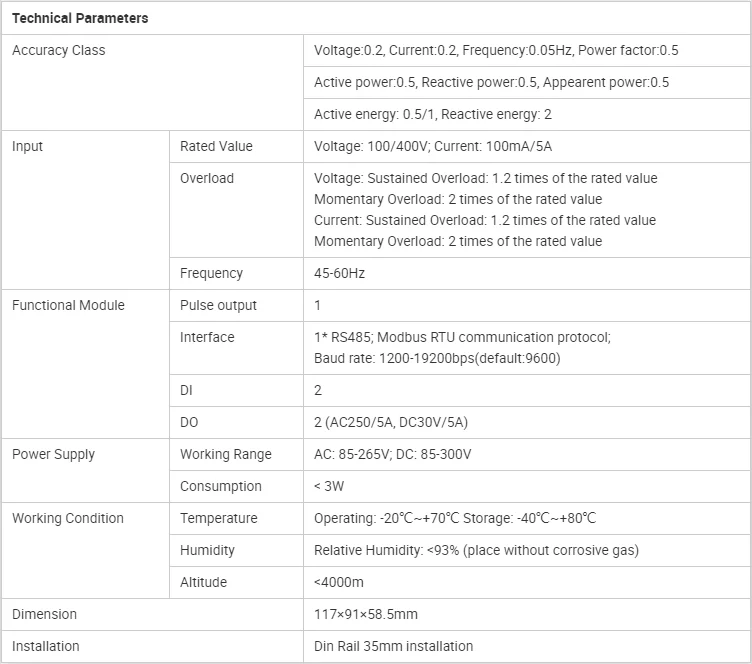752x664 pixels.
Task: Select the Overload label cell
Action: pos(207,178)
